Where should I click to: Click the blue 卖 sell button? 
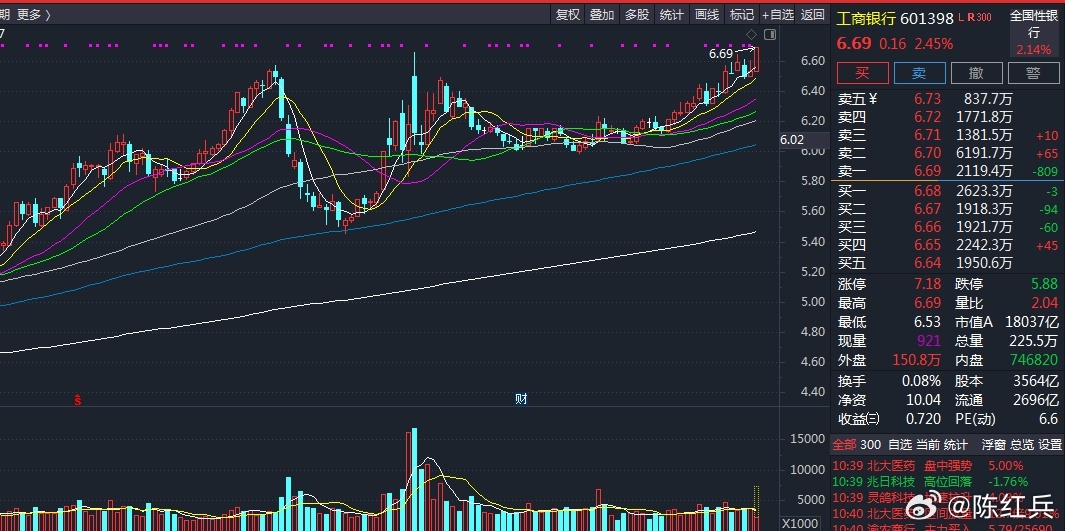tap(920, 73)
